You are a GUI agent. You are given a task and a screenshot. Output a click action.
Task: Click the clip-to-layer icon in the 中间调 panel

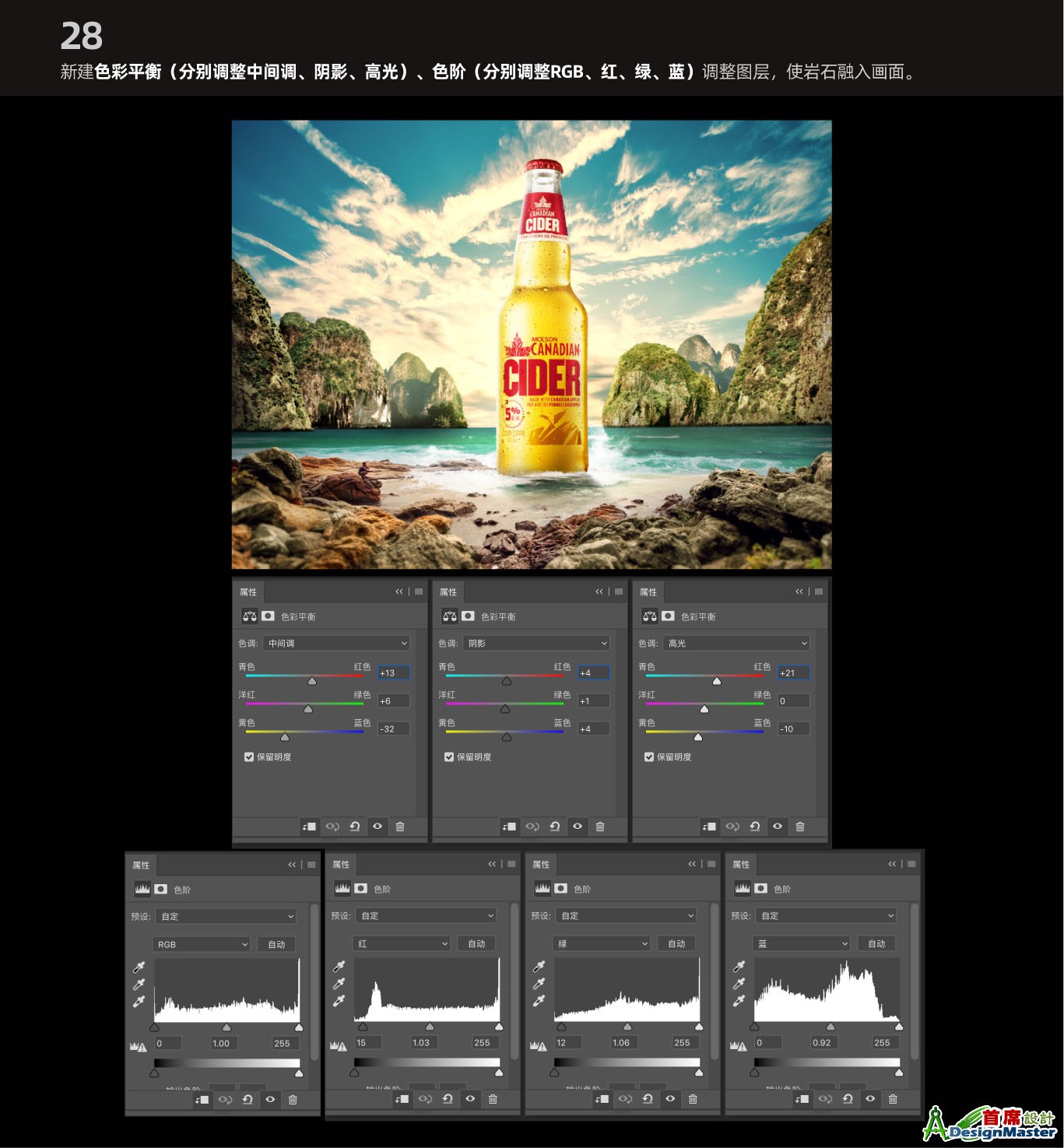point(309,827)
